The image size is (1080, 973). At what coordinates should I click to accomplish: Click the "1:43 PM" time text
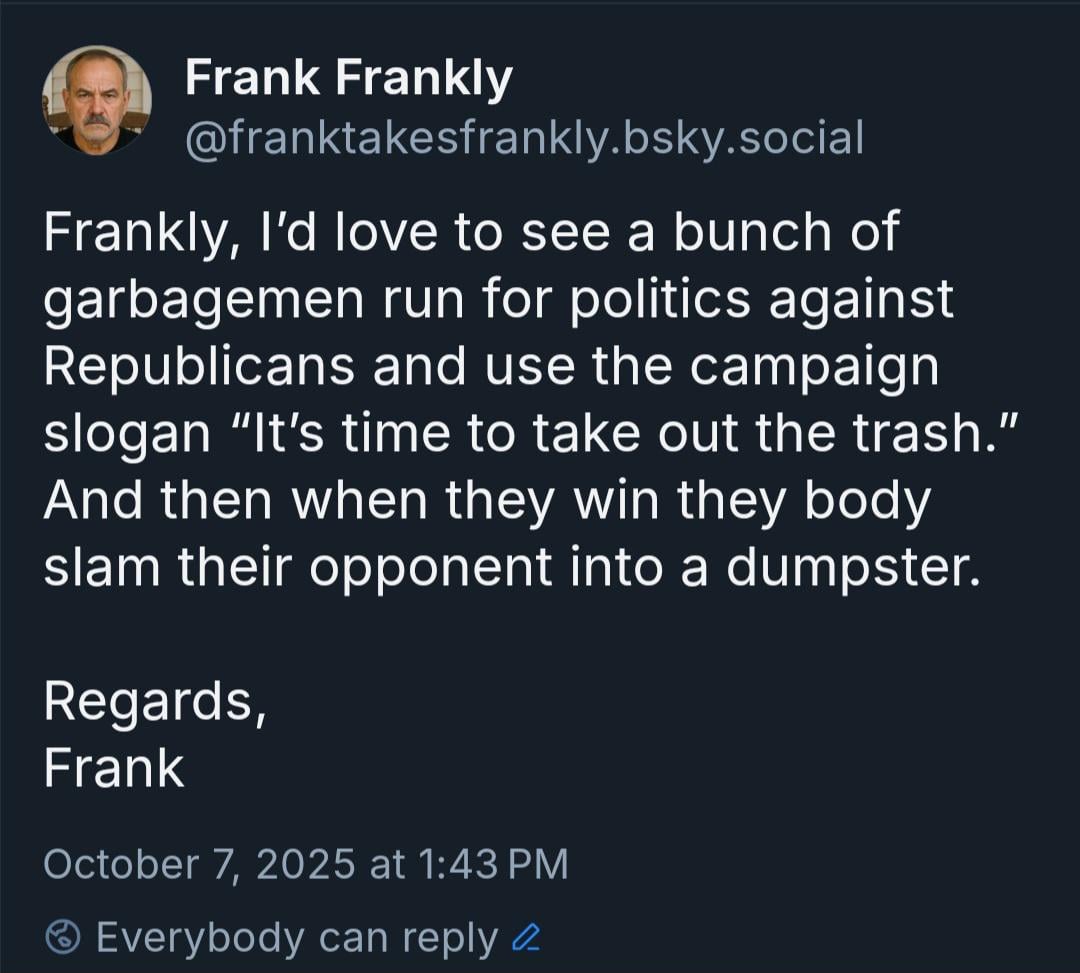tap(491, 863)
